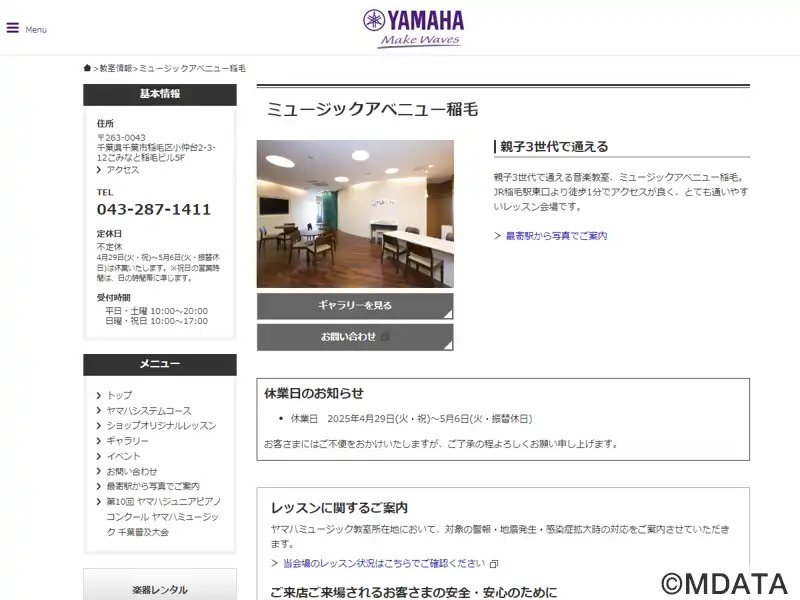Screen dimensions: 800x600
Task: Open the hamburger Menu icon
Action: click(13, 28)
